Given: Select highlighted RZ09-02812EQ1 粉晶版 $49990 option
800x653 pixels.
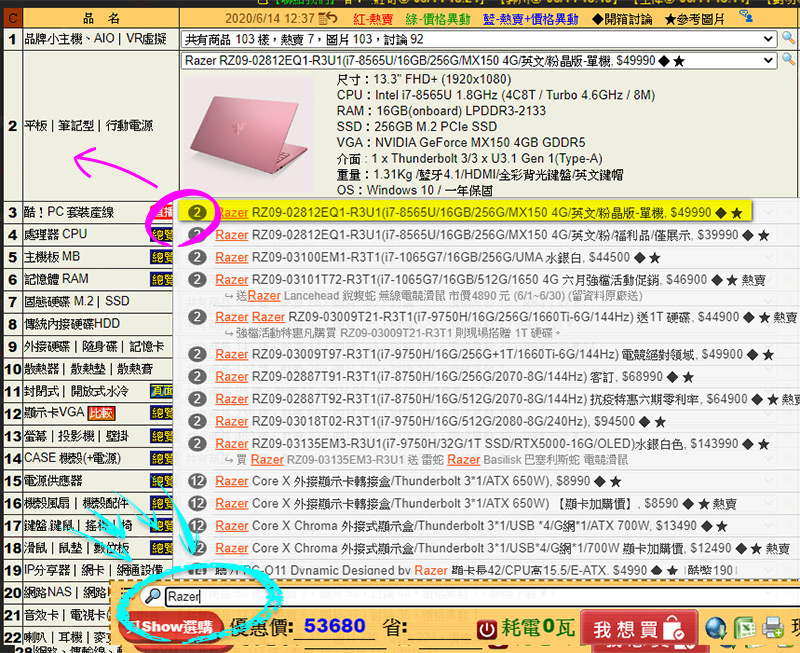Looking at the screenshot, I should (x=465, y=212).
